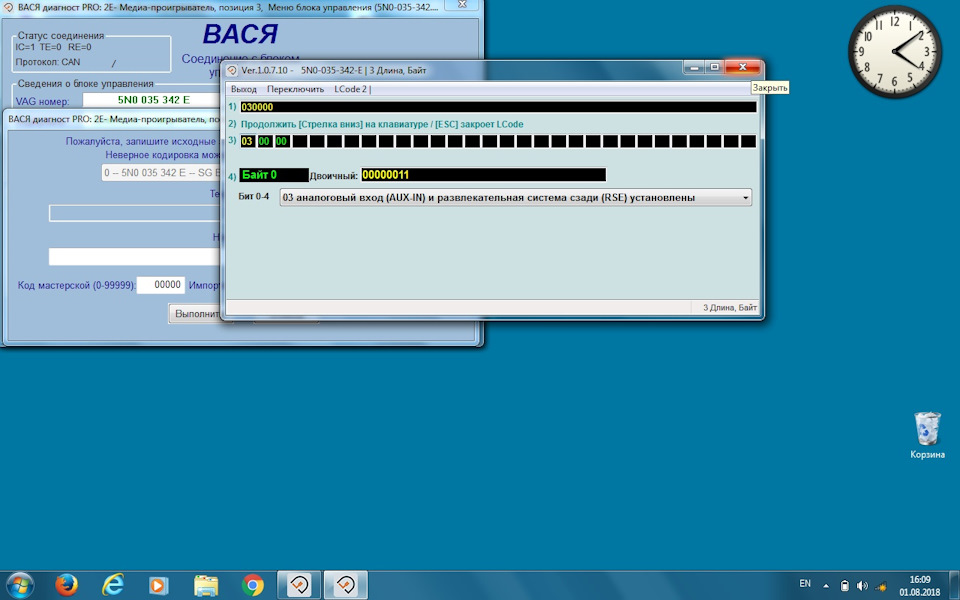Open the Выход menu in LCode
Viewport: 960px width, 600px height.
pyautogui.click(x=244, y=89)
